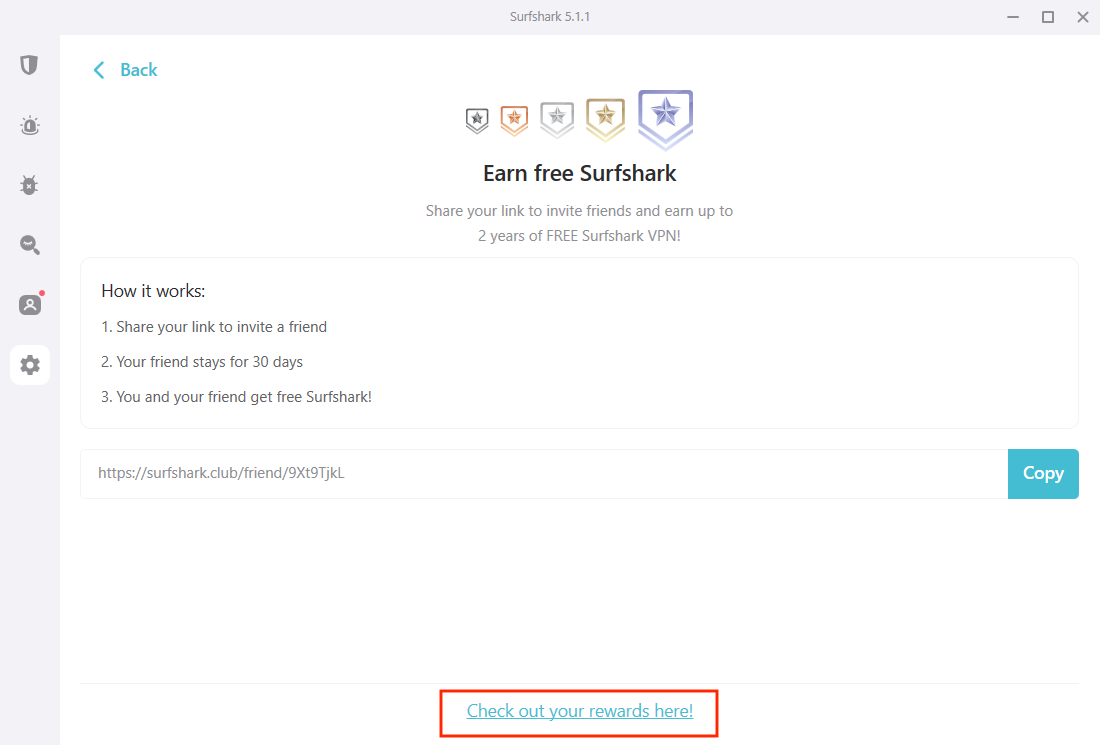Click the Earn free Surfshark heading
The image size is (1100, 745).
[x=579, y=173]
